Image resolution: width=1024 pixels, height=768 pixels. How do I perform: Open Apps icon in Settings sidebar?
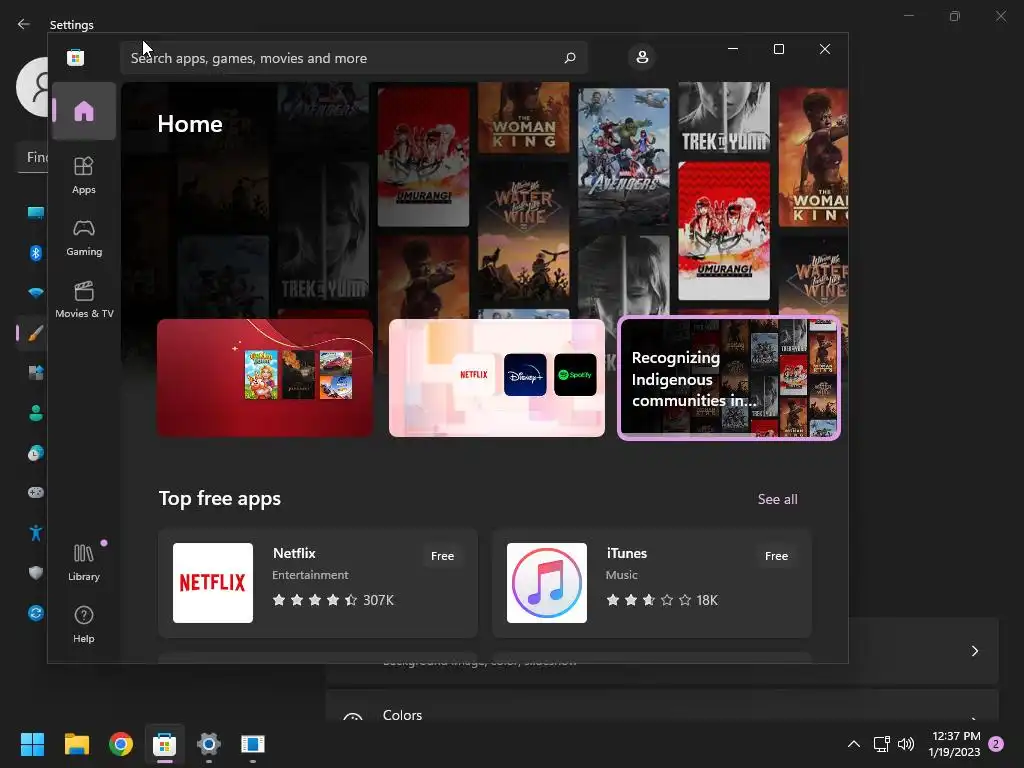(36, 373)
